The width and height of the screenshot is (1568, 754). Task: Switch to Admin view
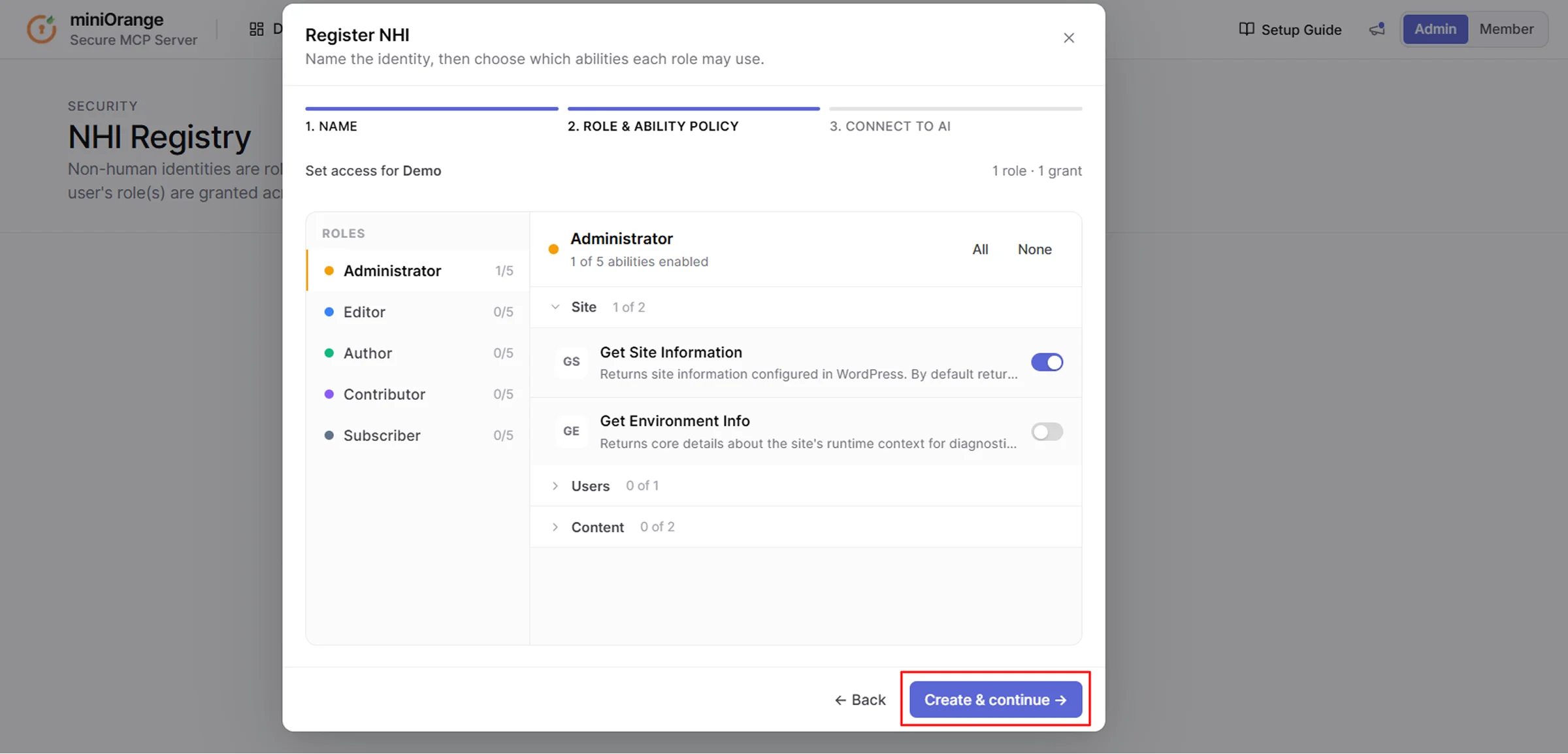(1435, 29)
